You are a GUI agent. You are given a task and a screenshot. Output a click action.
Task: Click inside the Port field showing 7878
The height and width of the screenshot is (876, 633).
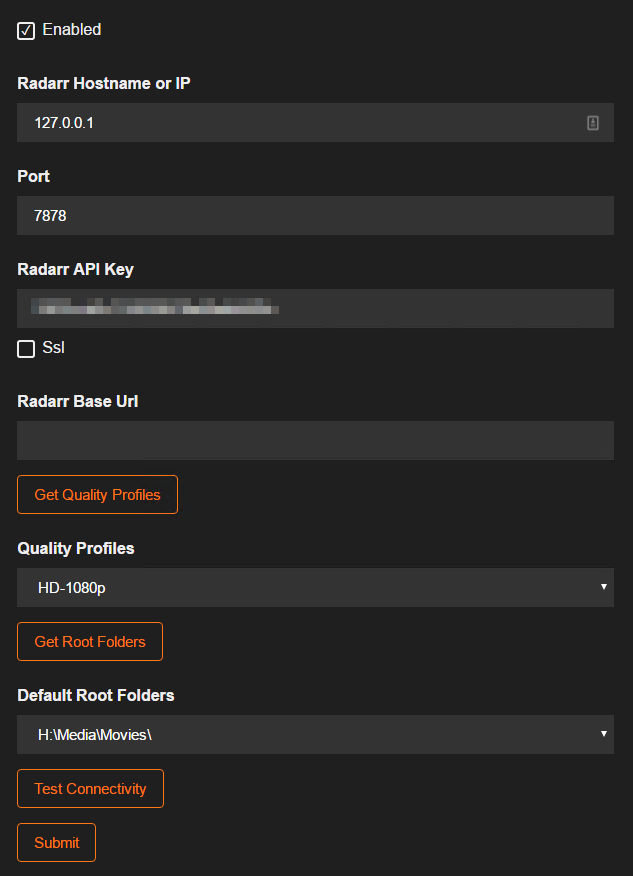click(300, 215)
